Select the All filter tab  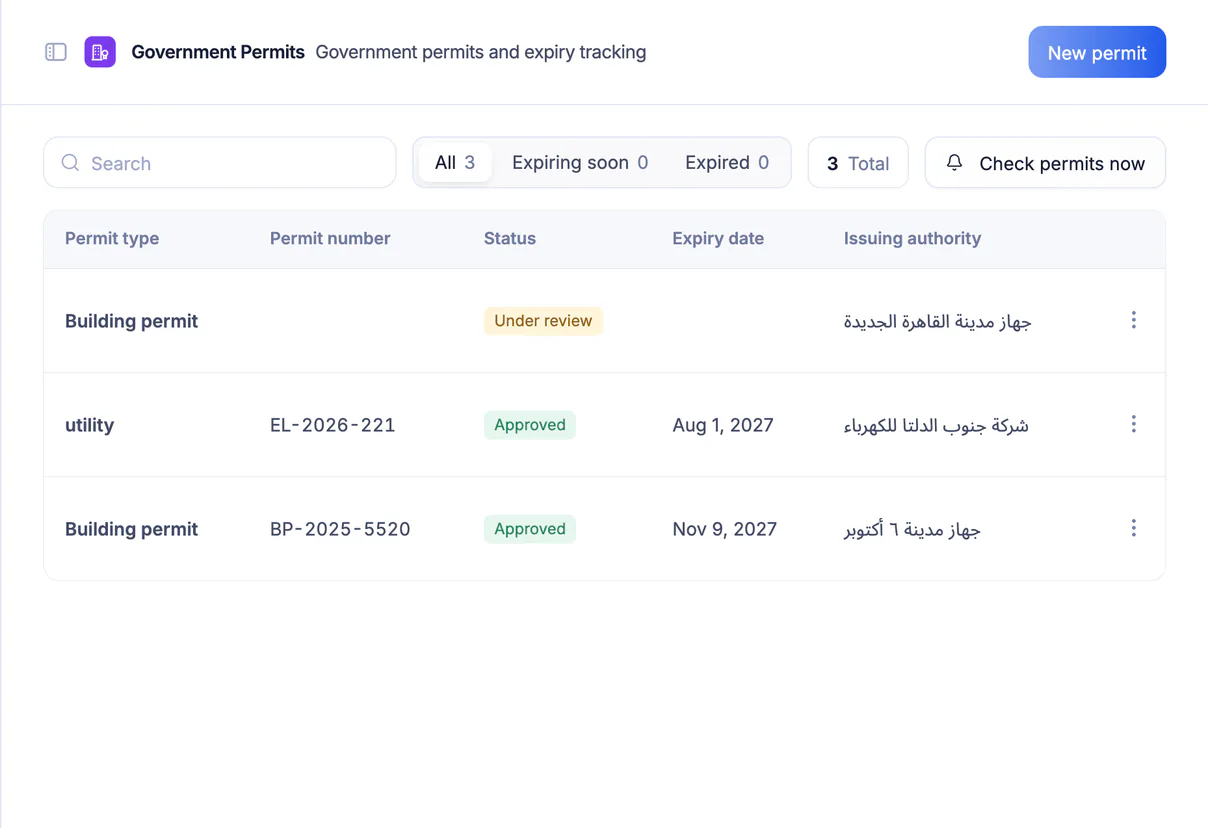[455, 162]
